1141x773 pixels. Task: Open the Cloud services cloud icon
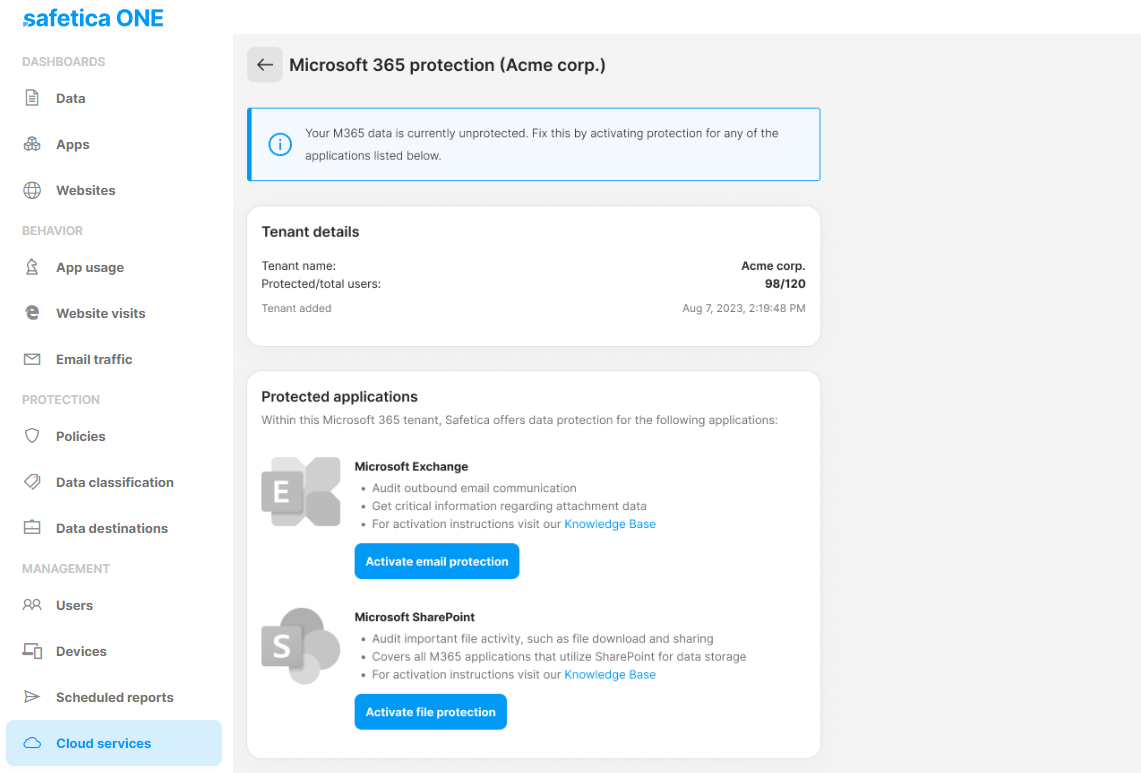point(34,743)
